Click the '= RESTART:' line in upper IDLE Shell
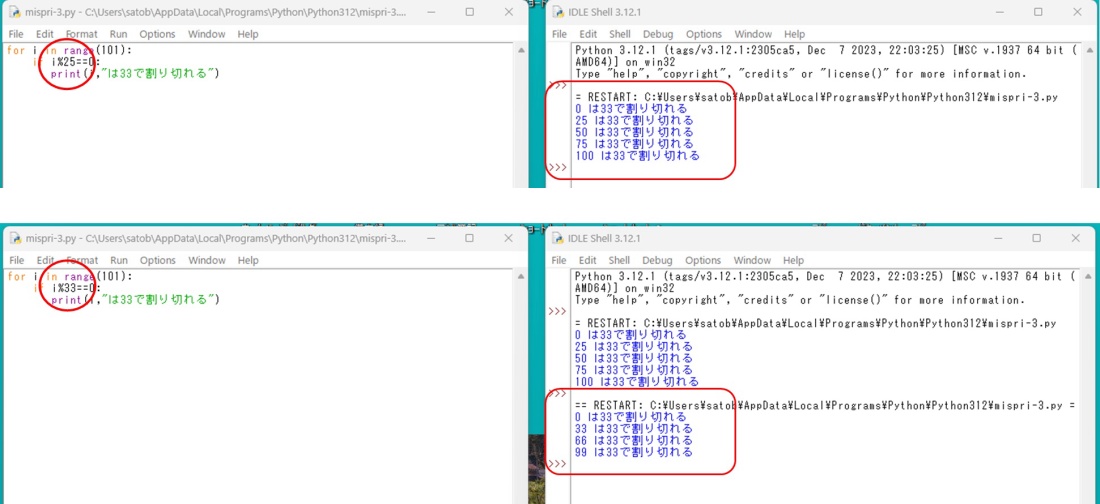This screenshot has height=504, width=1100. click(815, 98)
